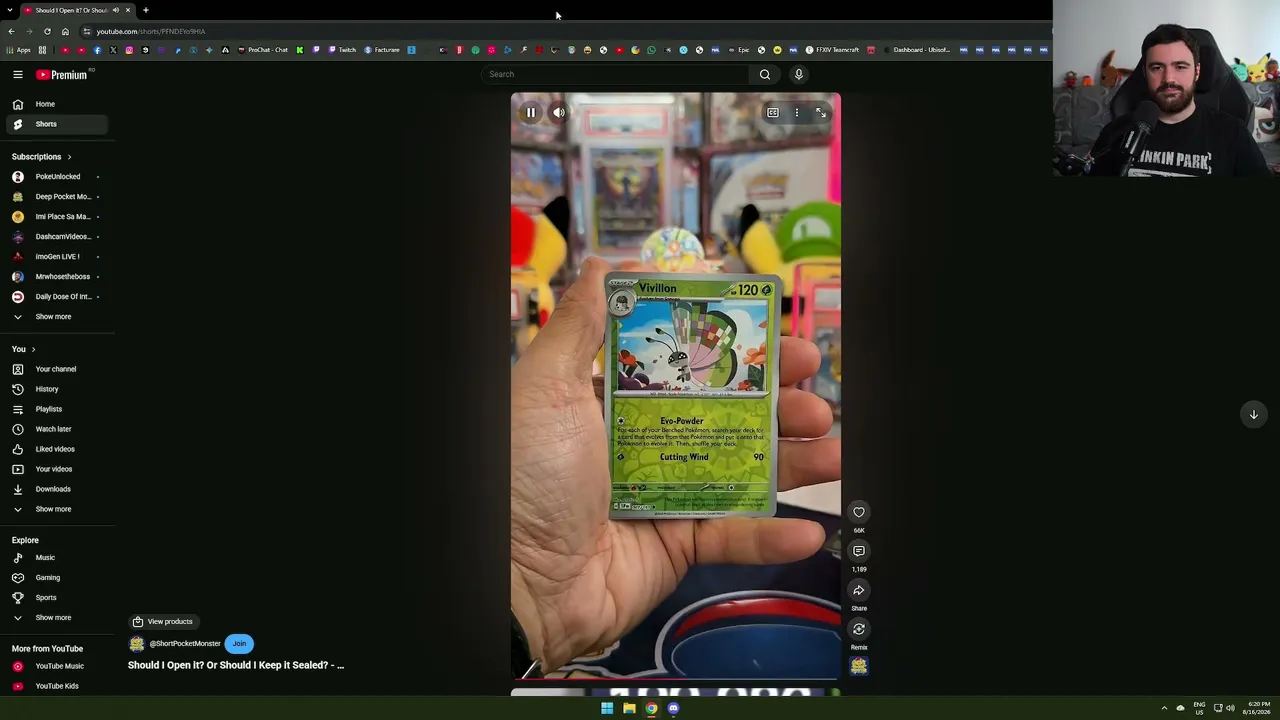The image size is (1280, 720).
Task: Click the search magnifier button
Action: pos(765,74)
